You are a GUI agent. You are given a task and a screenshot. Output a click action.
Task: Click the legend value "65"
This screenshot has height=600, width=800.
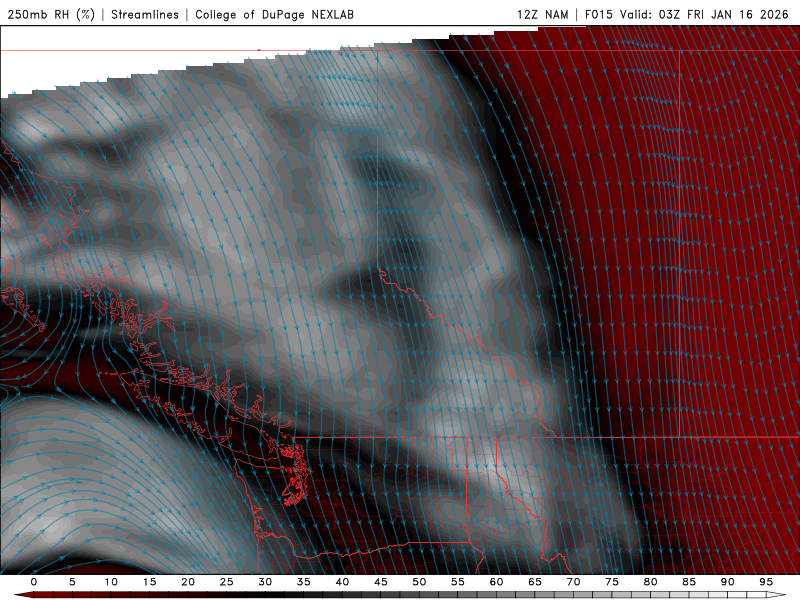[x=535, y=582]
